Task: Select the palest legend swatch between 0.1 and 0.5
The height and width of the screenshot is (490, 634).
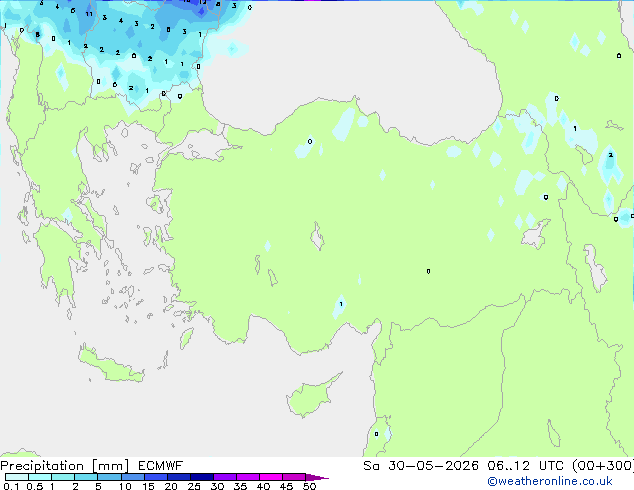Action: pos(17,477)
